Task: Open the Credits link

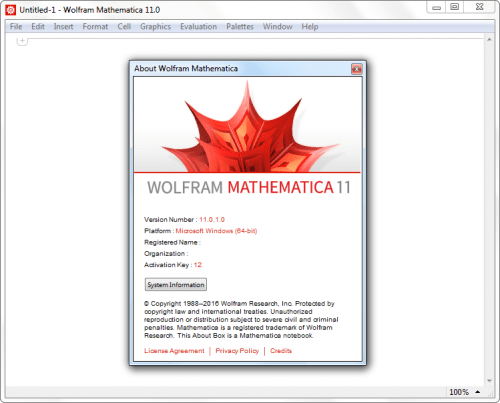Action: click(281, 351)
